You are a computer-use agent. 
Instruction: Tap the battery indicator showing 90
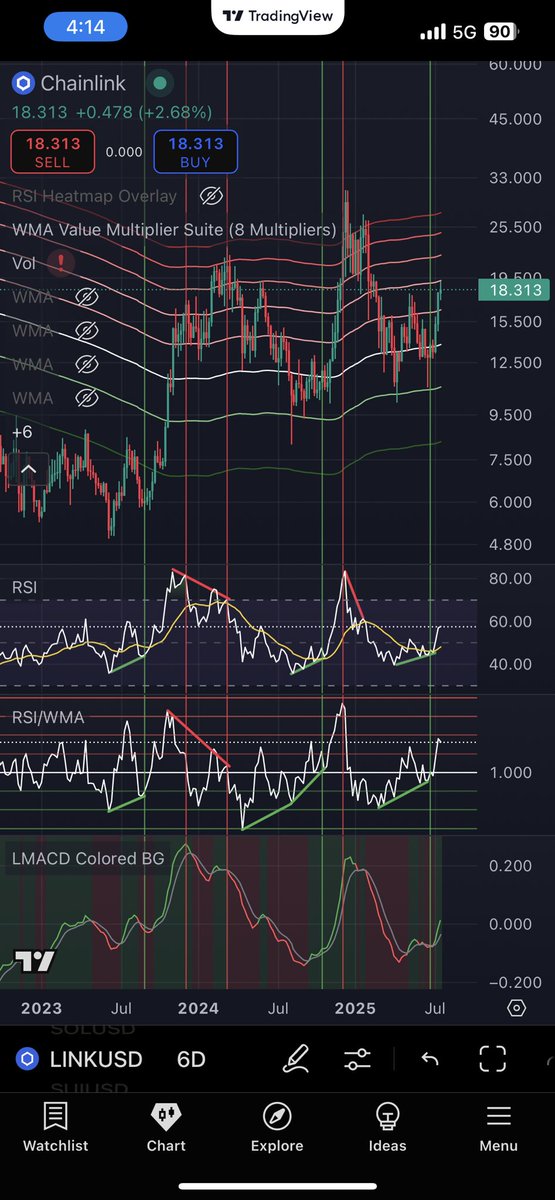click(500, 32)
